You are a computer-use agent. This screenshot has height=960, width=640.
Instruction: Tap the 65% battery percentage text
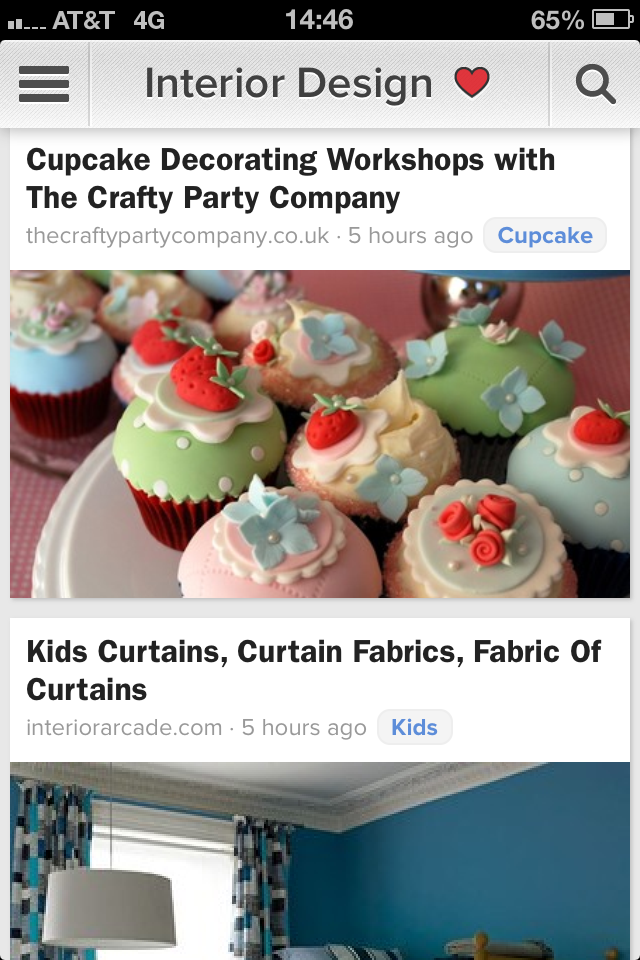[x=557, y=21]
